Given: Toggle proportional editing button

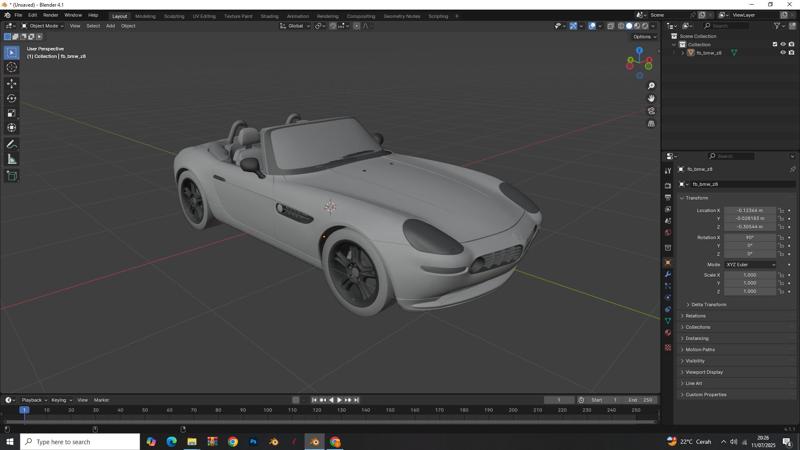Looking at the screenshot, I should pos(357,26).
